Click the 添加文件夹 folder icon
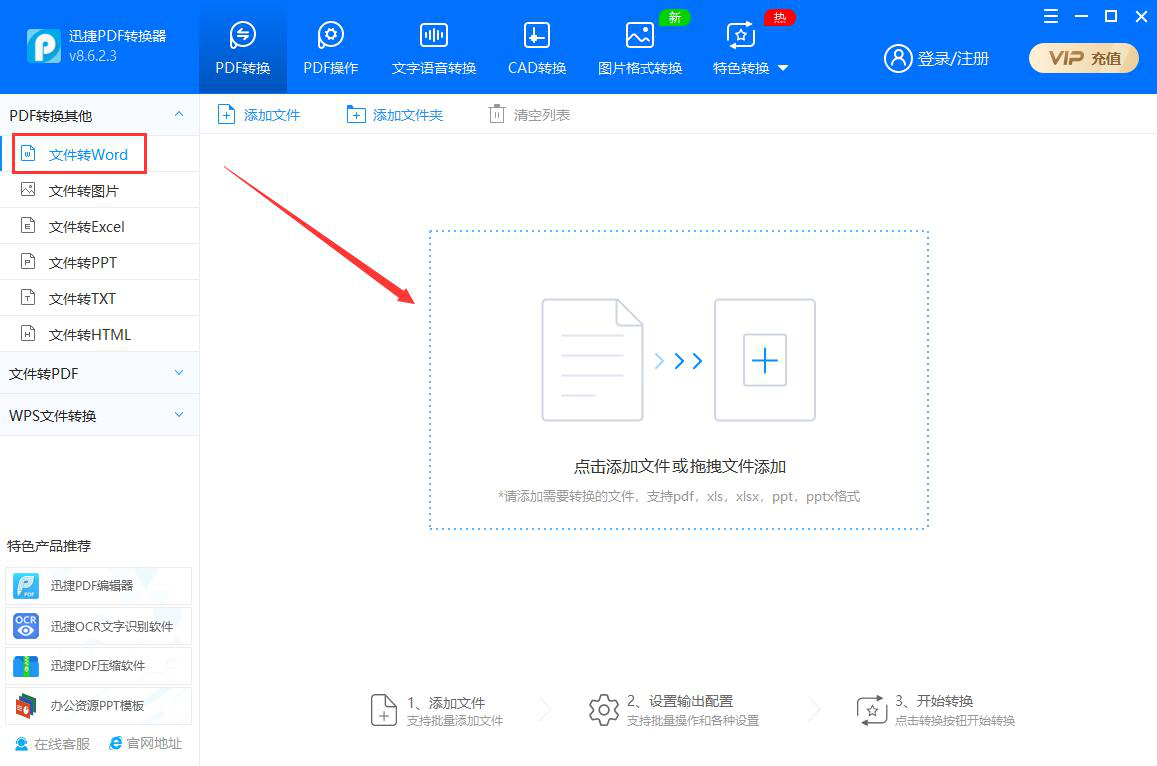This screenshot has width=1157, height=766. coord(356,114)
